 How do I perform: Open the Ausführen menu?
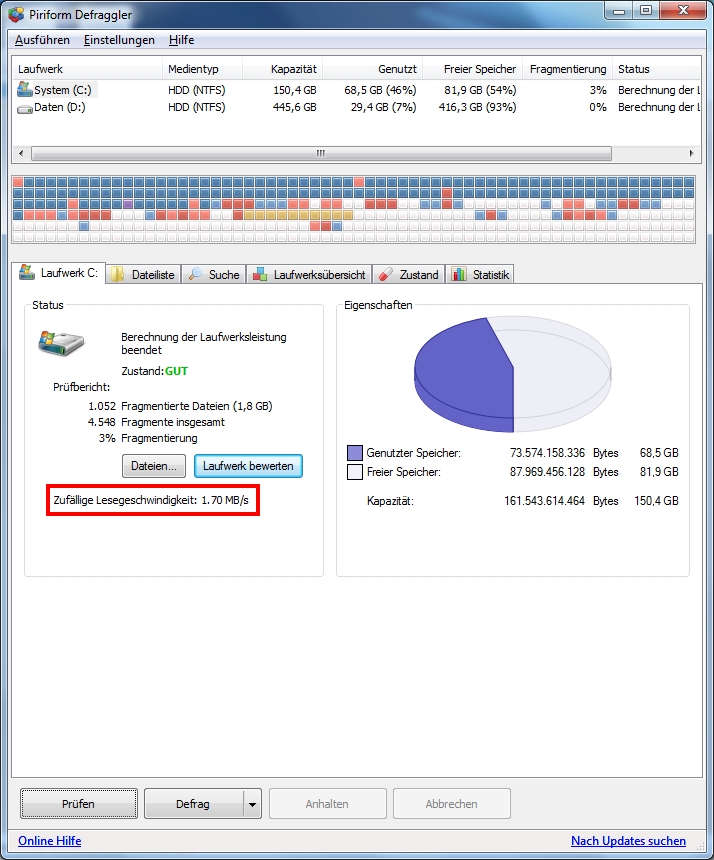coord(42,40)
